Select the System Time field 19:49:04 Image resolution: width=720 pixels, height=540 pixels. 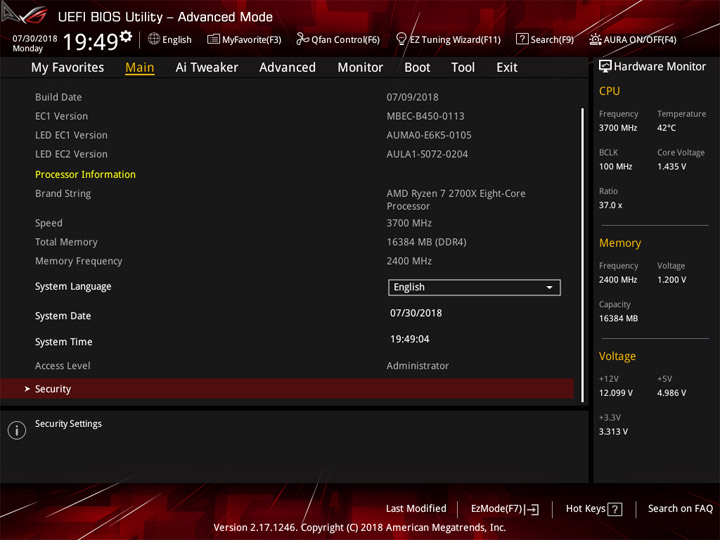coord(410,339)
